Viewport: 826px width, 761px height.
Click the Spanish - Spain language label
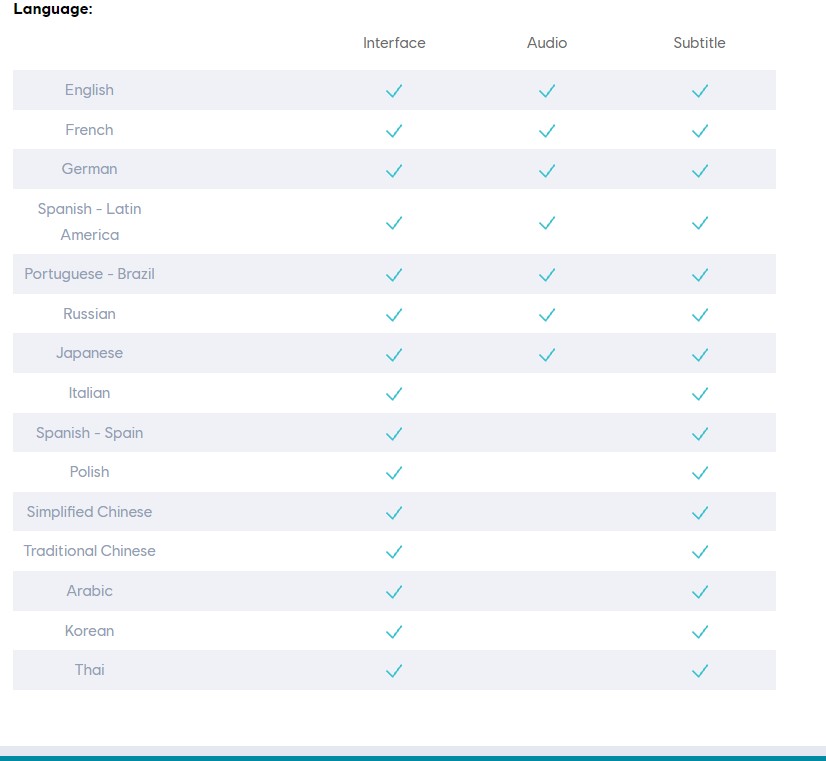(x=90, y=433)
